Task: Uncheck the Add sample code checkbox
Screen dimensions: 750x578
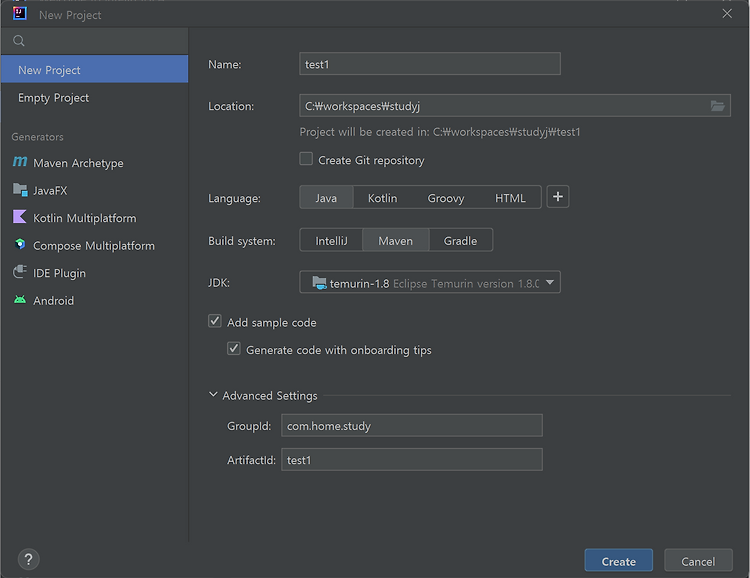Action: [215, 321]
